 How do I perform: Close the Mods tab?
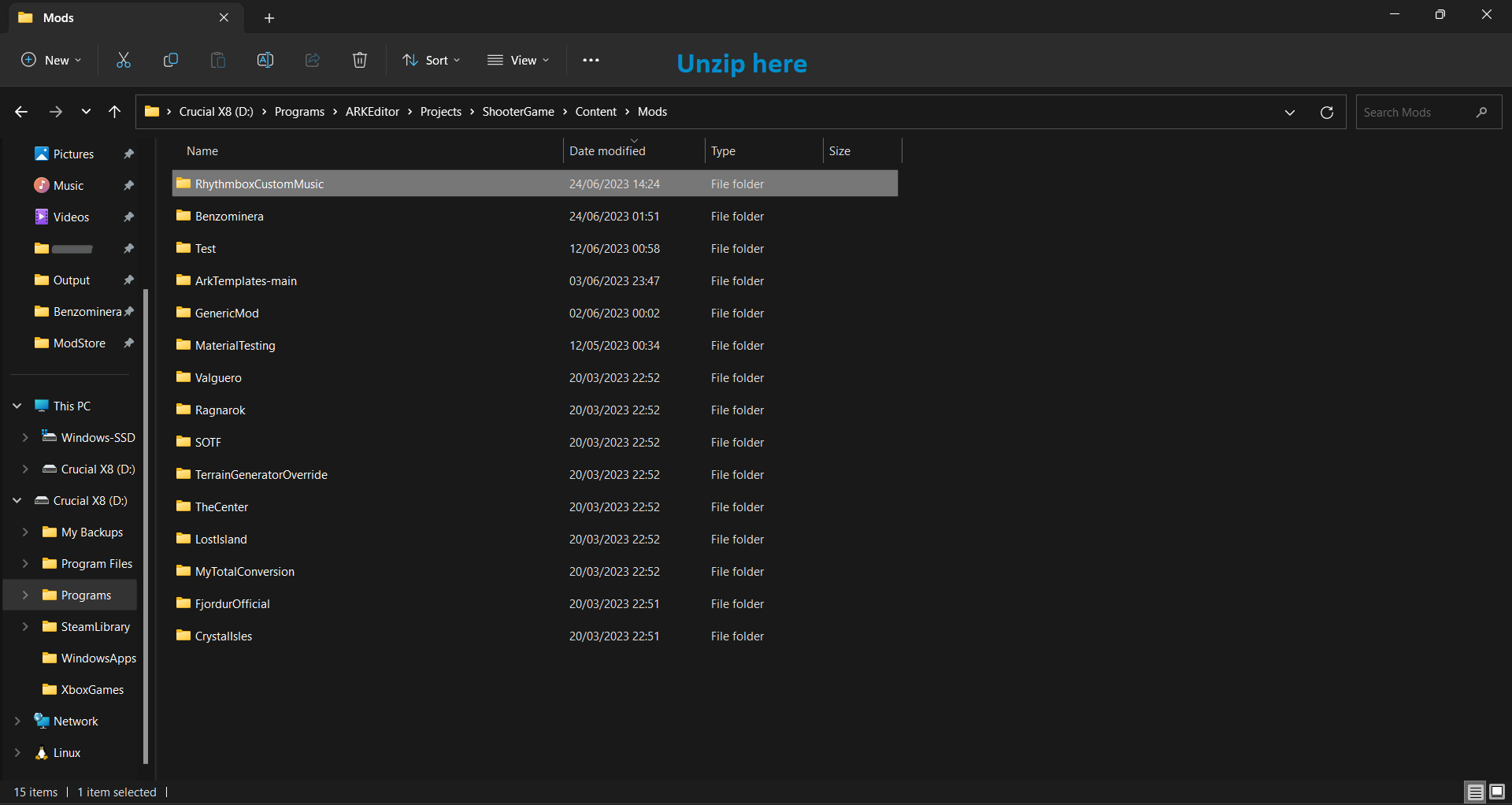[224, 17]
